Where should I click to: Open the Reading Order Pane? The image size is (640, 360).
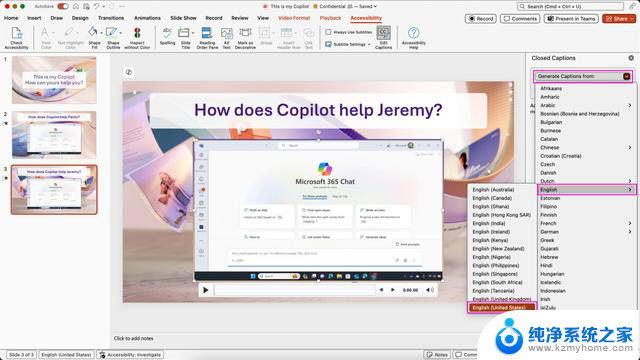coord(207,38)
